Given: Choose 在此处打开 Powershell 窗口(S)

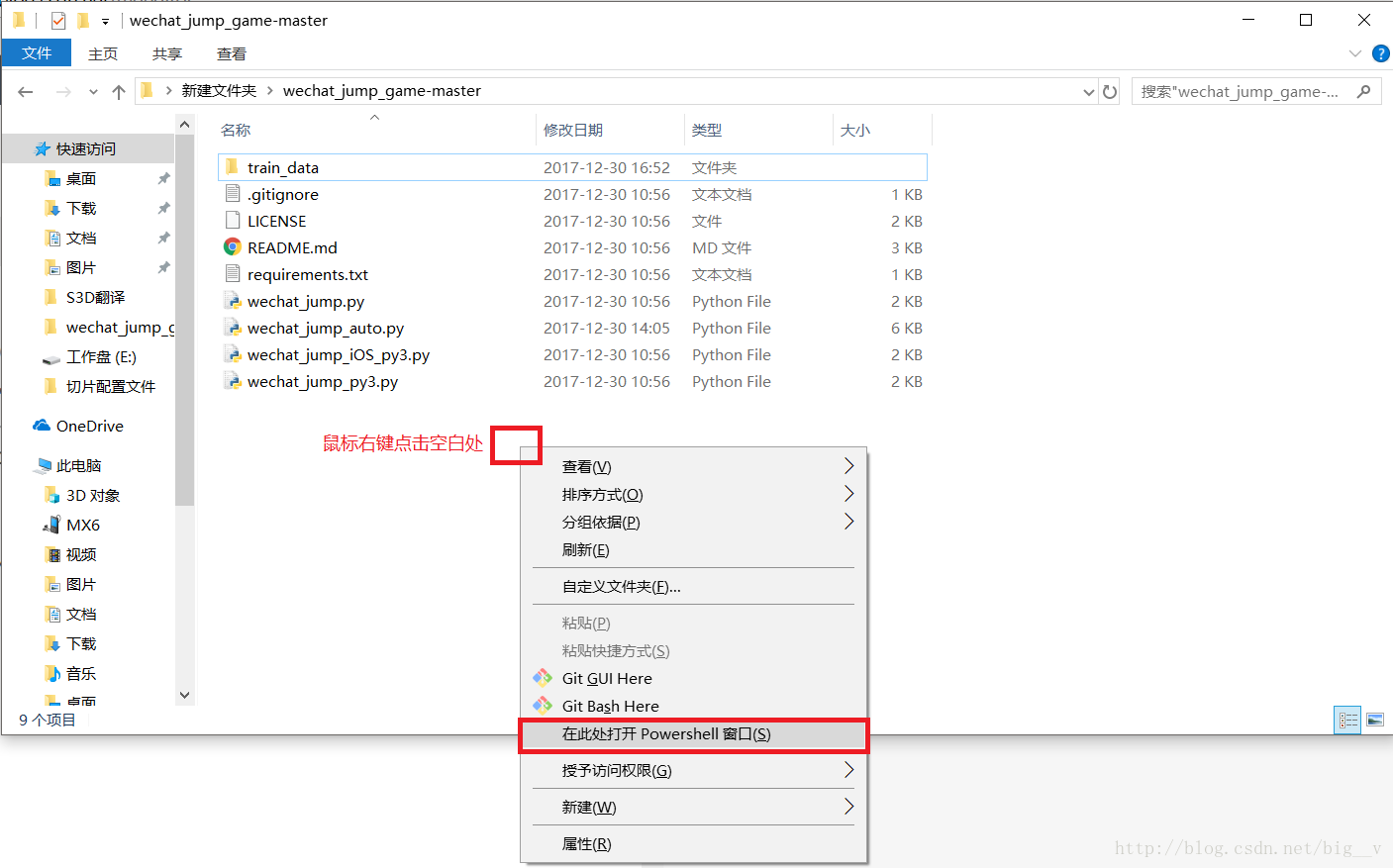Looking at the screenshot, I should 693,733.
